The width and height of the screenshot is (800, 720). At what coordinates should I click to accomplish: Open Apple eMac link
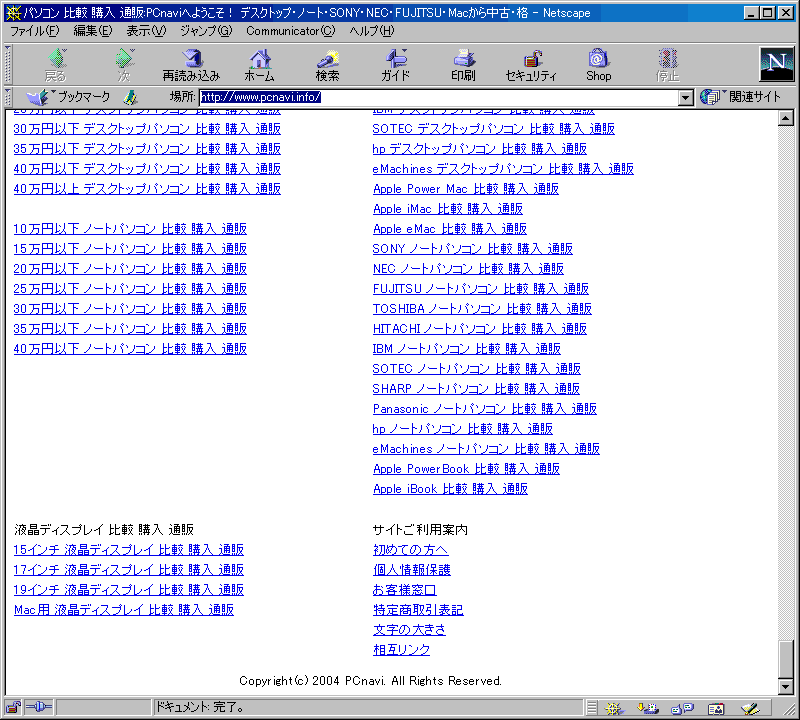pyautogui.click(x=450, y=229)
